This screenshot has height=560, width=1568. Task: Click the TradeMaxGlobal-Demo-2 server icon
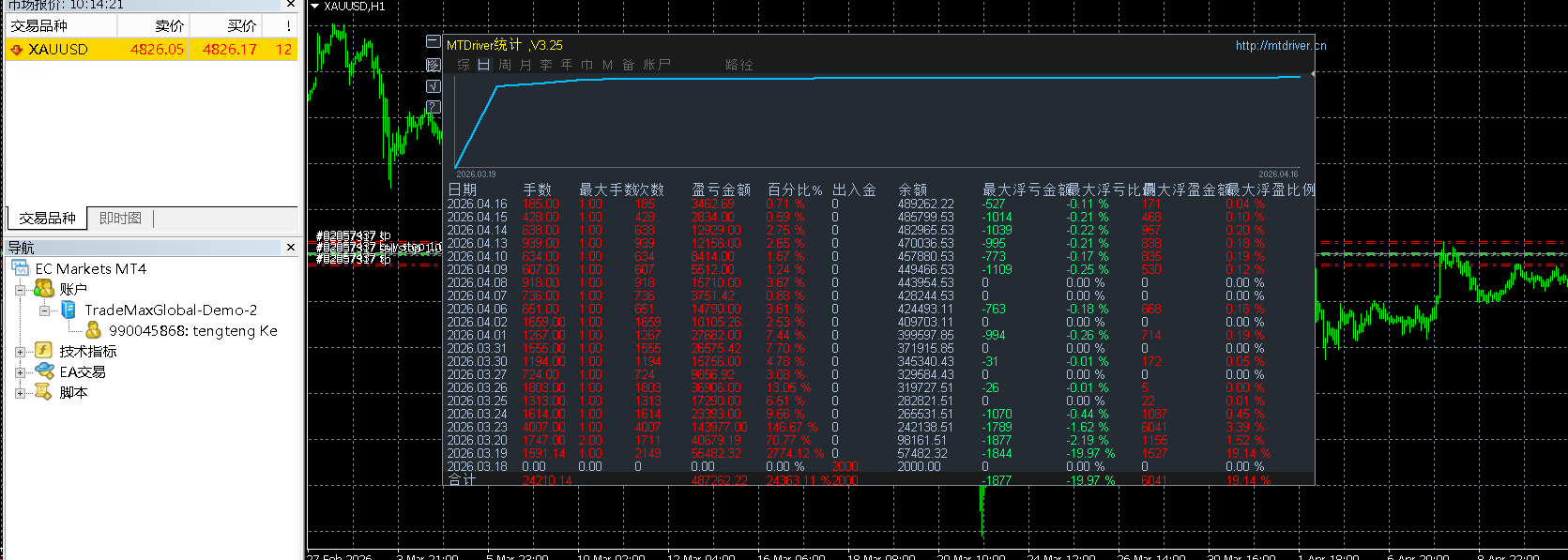click(x=69, y=310)
